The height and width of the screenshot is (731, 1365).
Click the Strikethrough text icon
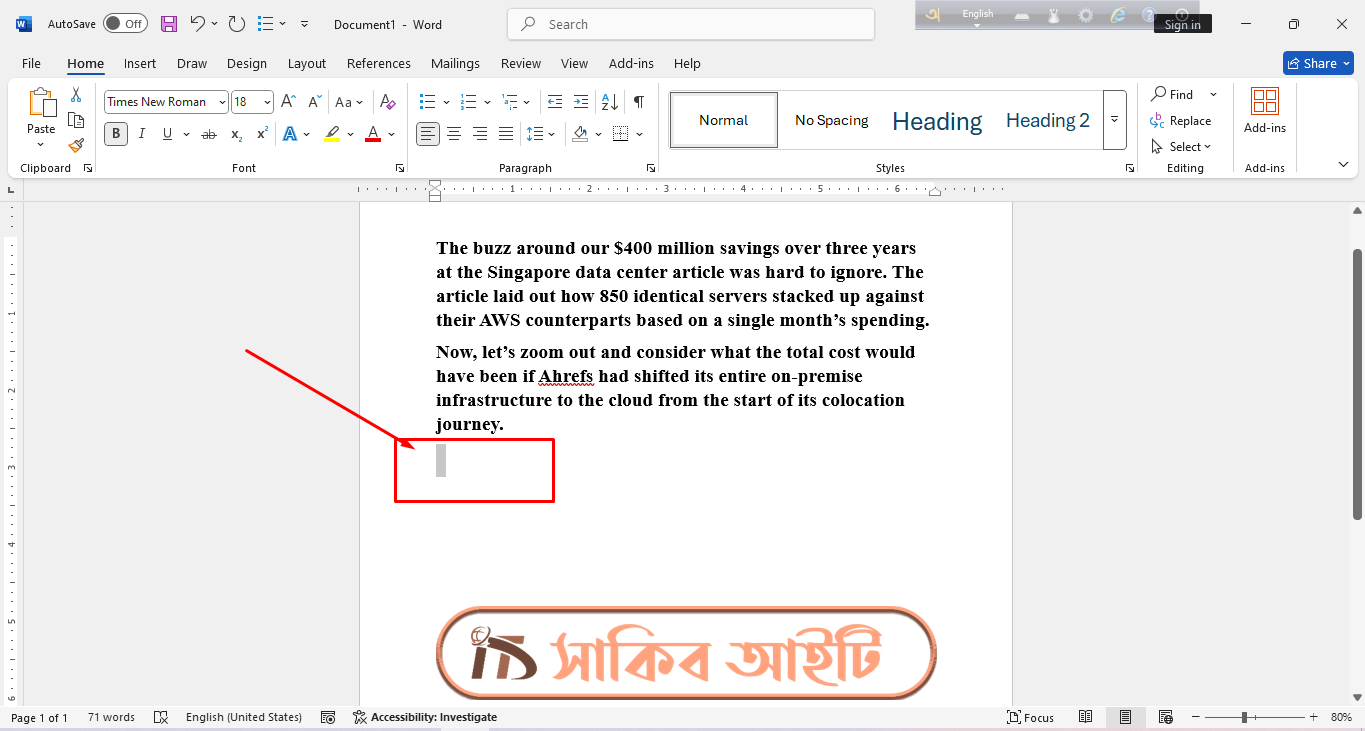point(208,134)
